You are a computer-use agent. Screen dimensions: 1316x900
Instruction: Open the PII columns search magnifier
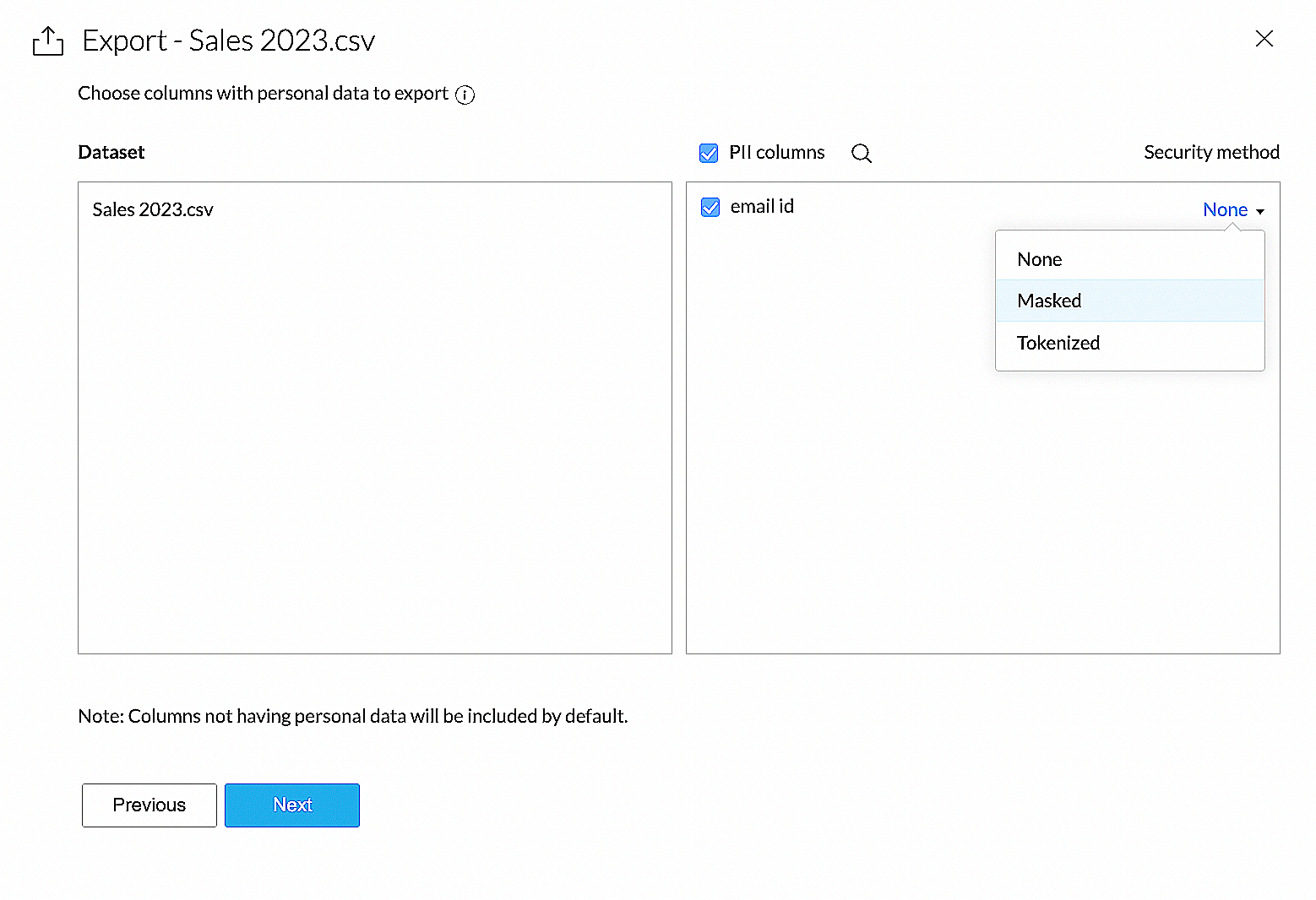(861, 153)
